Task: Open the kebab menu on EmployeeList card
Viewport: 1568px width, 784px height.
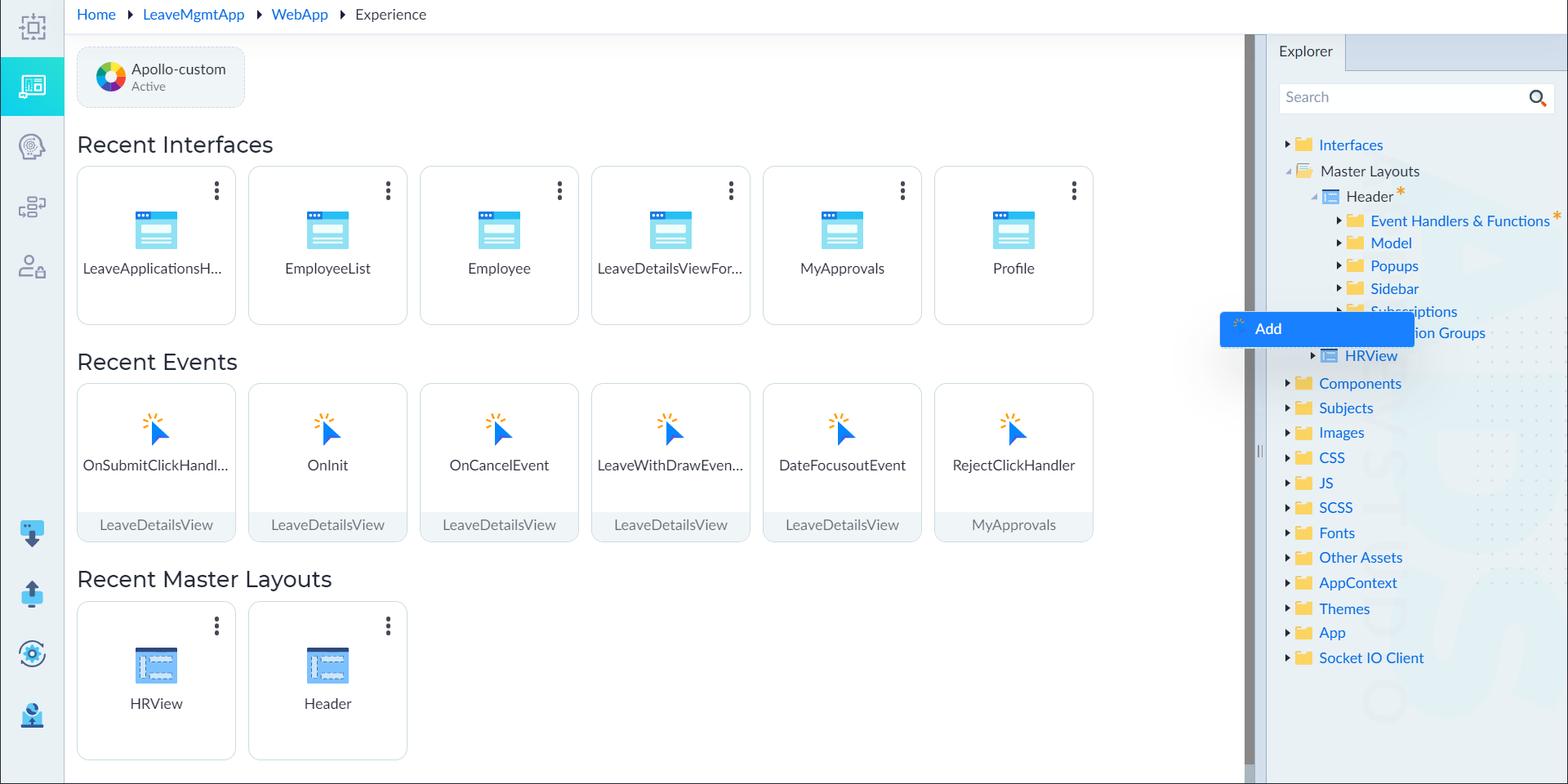Action: [388, 190]
